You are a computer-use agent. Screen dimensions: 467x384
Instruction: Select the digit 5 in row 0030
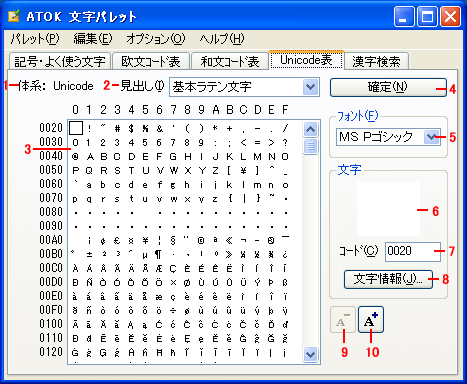[x=145, y=142]
